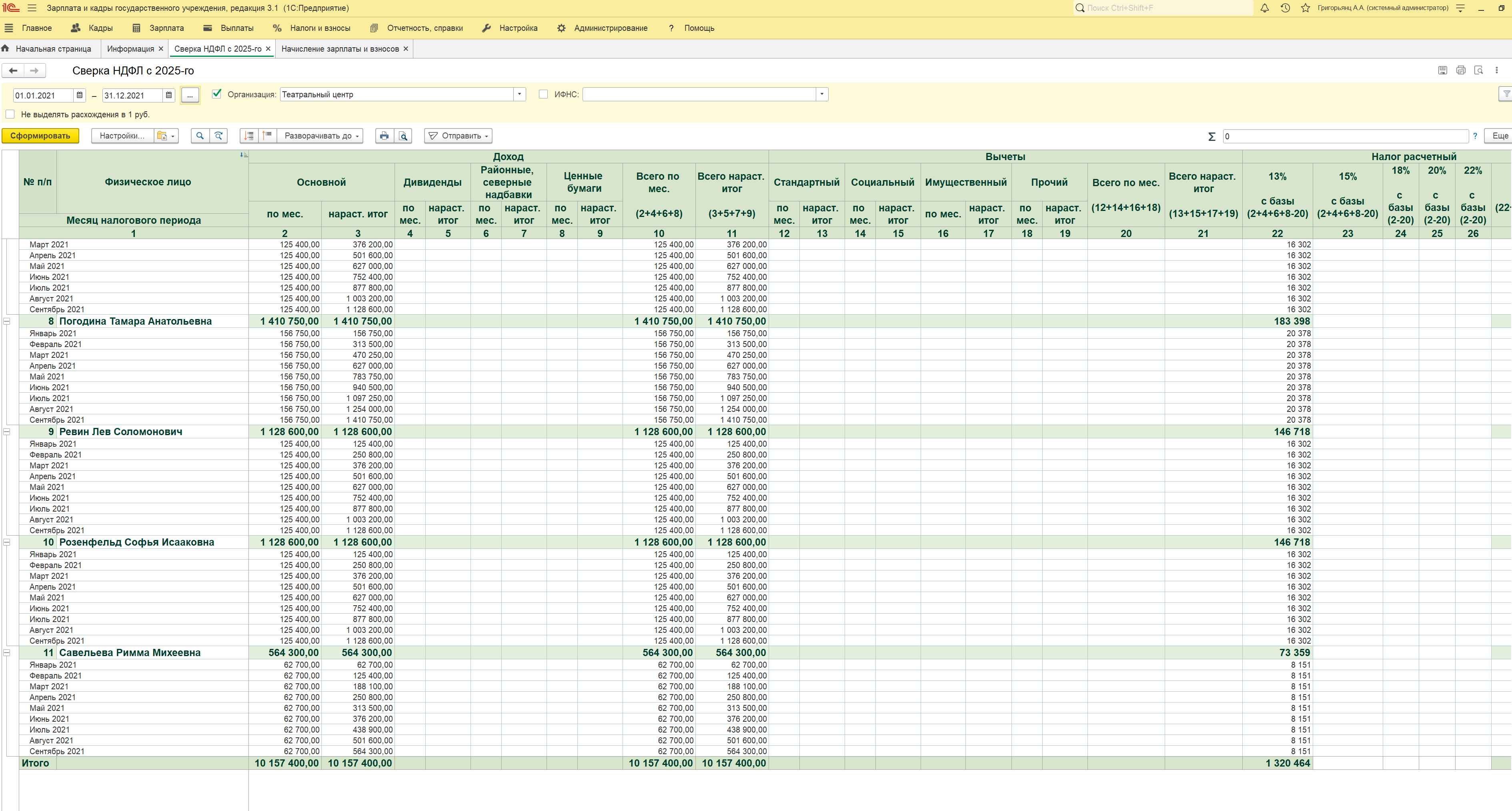Show notifications bell
Screen dimensions: 1512x811
[x=1264, y=8]
